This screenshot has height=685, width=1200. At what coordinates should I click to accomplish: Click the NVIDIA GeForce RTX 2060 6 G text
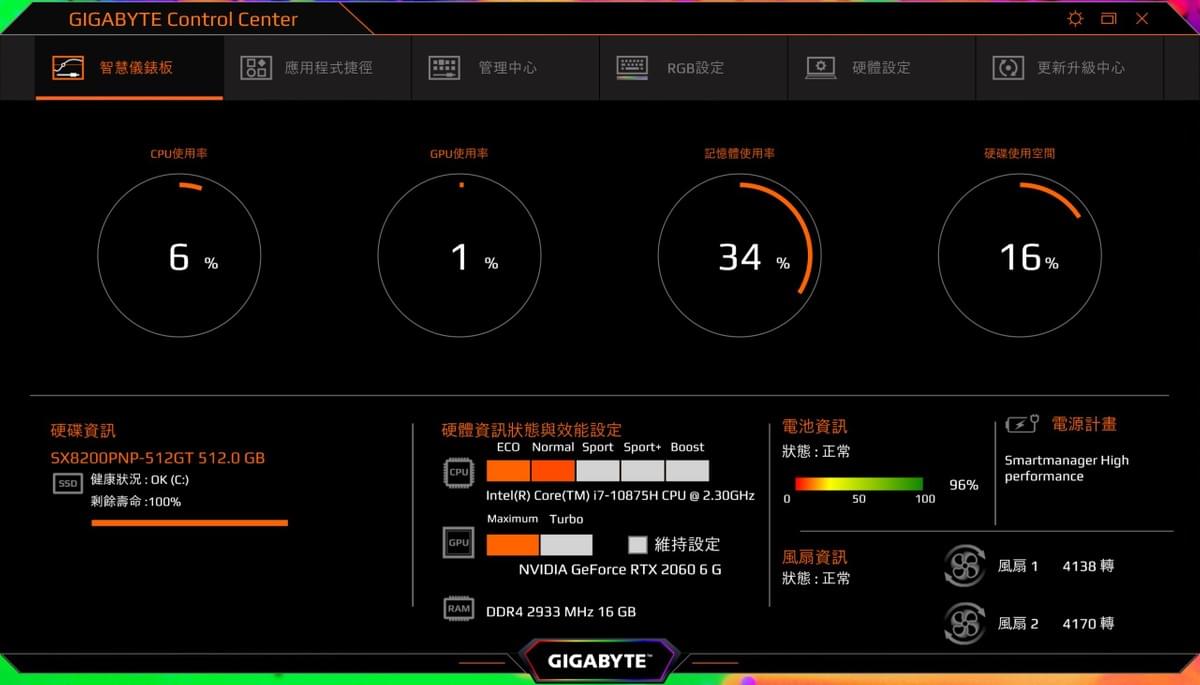click(620, 570)
